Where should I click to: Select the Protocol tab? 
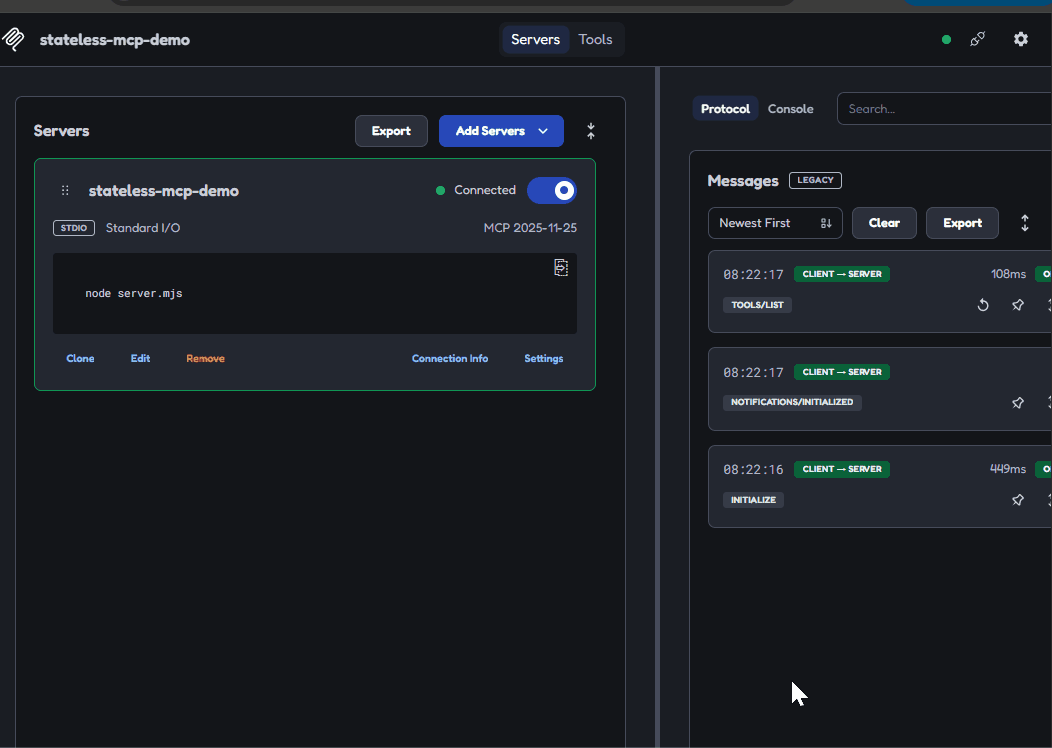pos(725,109)
